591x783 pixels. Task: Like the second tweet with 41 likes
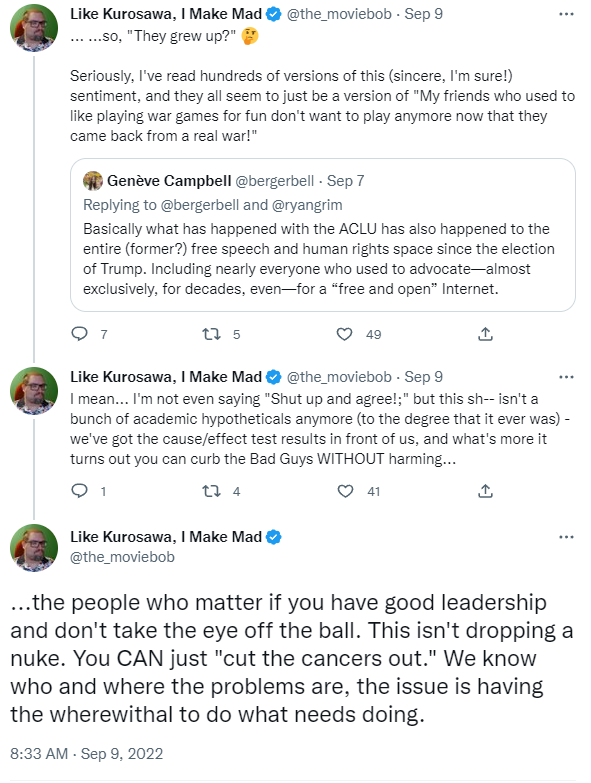(x=345, y=491)
